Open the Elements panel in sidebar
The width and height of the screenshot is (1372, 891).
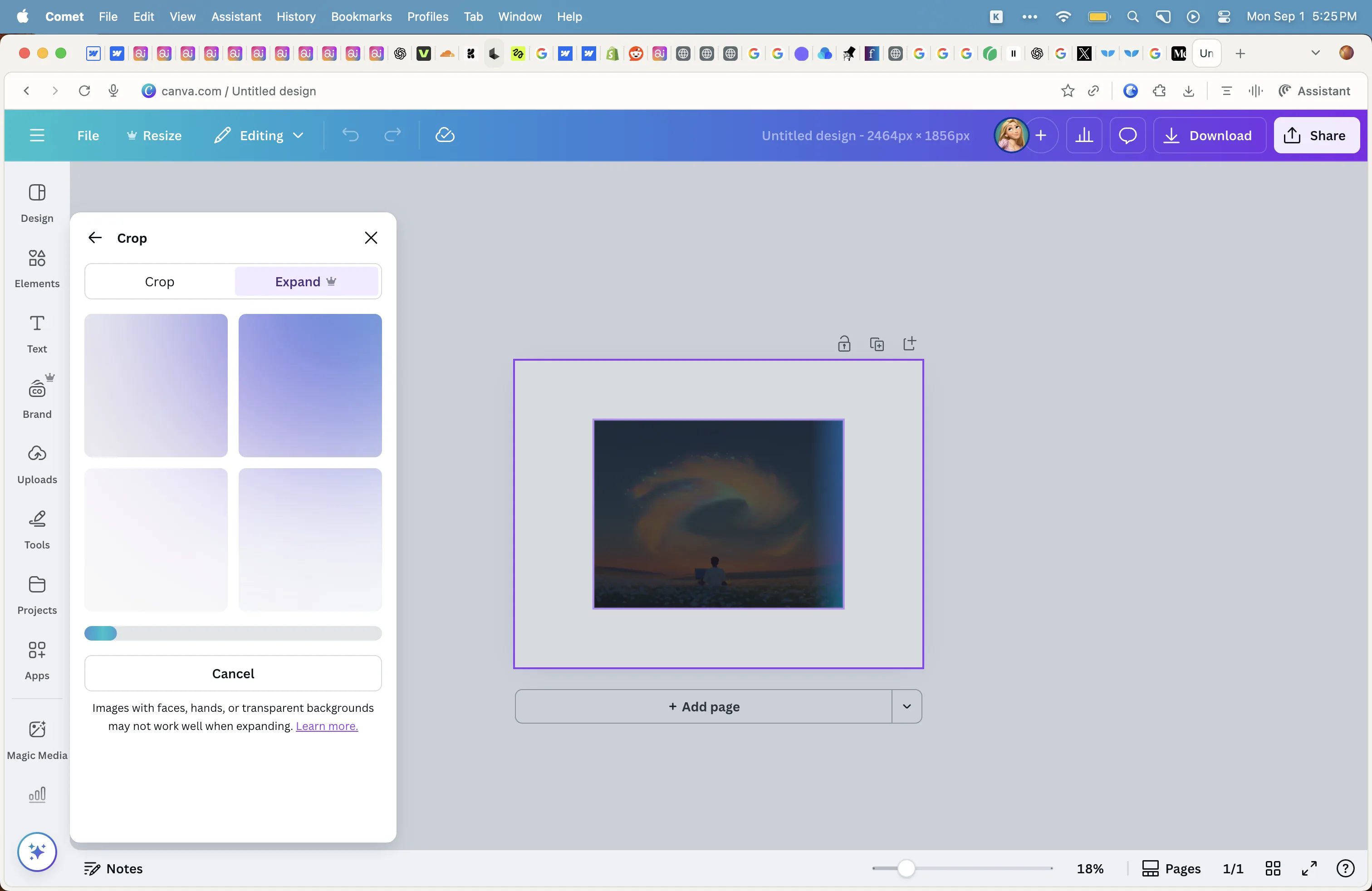[x=37, y=268]
